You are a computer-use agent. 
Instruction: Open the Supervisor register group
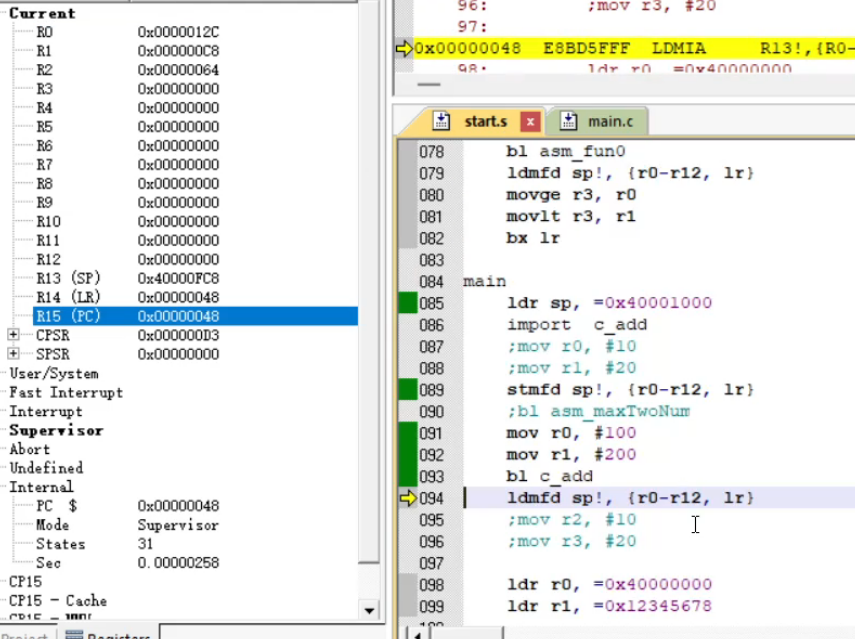point(56,431)
